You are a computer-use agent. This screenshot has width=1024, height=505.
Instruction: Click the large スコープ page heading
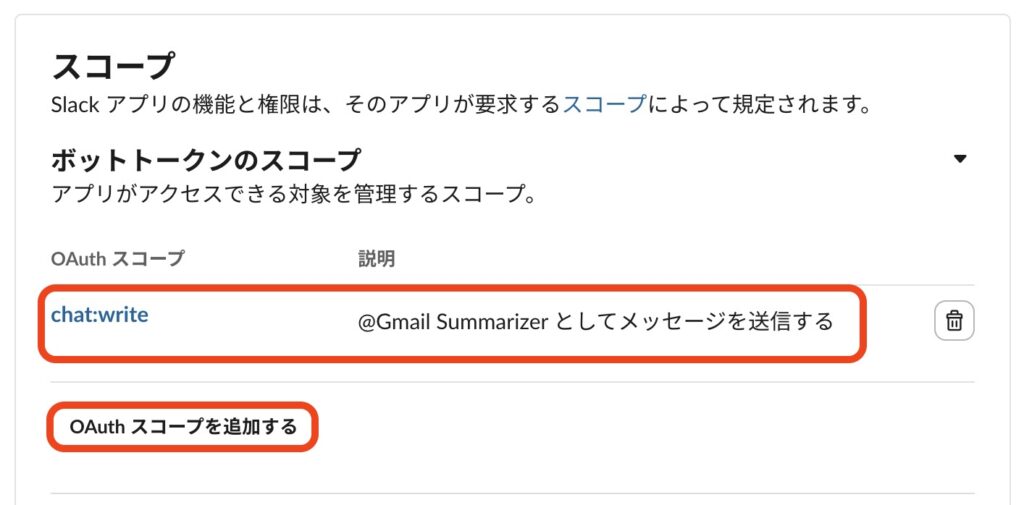pyautogui.click(x=113, y=66)
